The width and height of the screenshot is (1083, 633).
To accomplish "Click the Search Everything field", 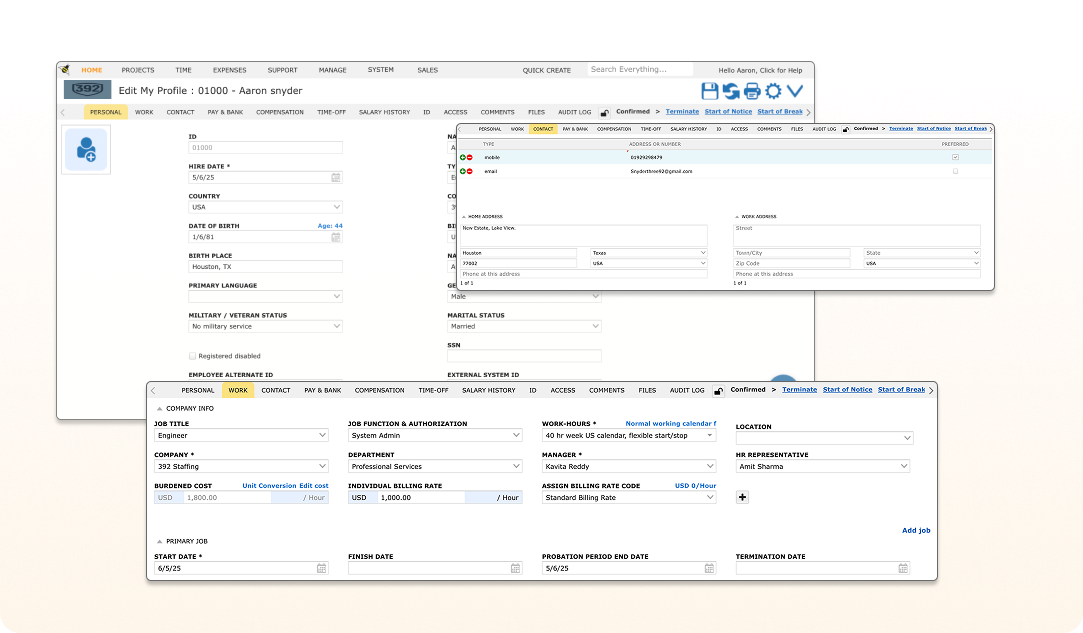I will point(640,69).
